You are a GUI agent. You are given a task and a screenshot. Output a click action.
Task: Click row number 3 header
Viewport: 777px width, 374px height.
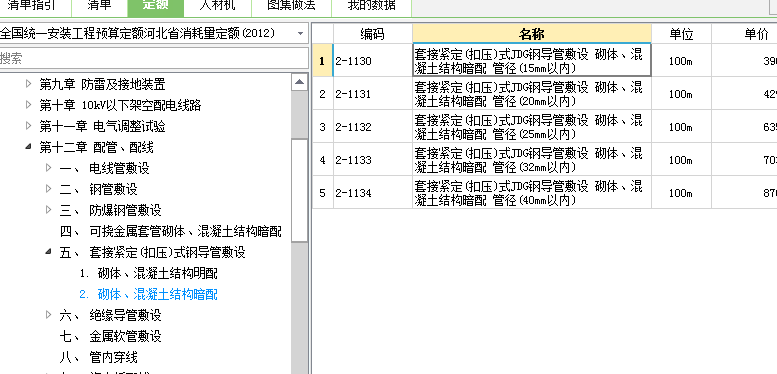tap(323, 126)
